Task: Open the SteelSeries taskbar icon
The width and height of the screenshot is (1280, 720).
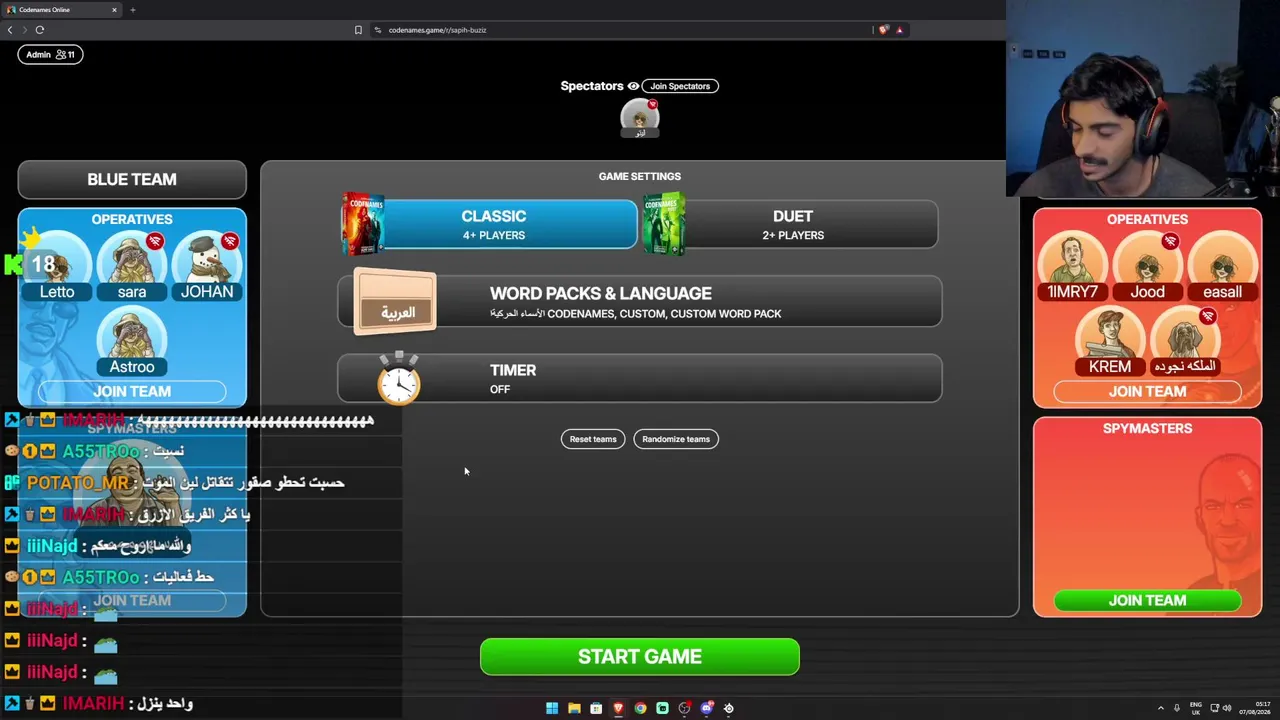Action: point(728,708)
